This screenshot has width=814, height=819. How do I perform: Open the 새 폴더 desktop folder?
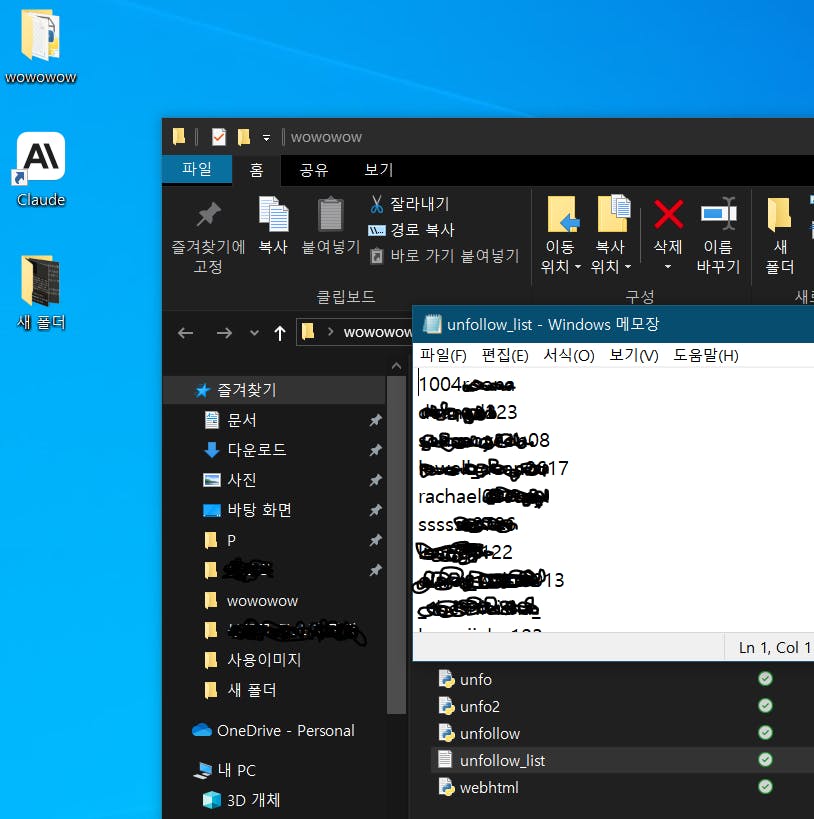(40, 292)
